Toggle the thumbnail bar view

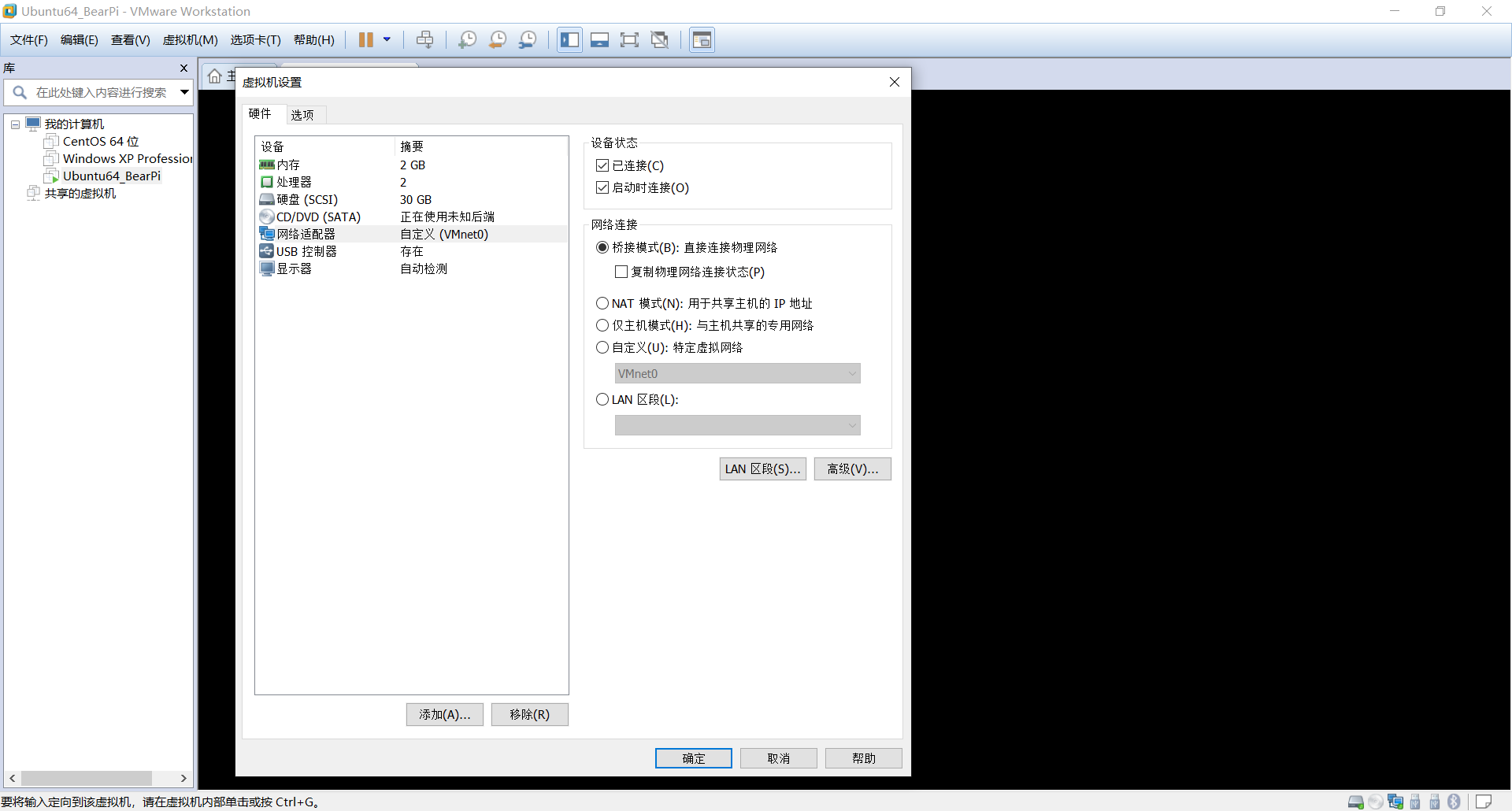(x=599, y=39)
